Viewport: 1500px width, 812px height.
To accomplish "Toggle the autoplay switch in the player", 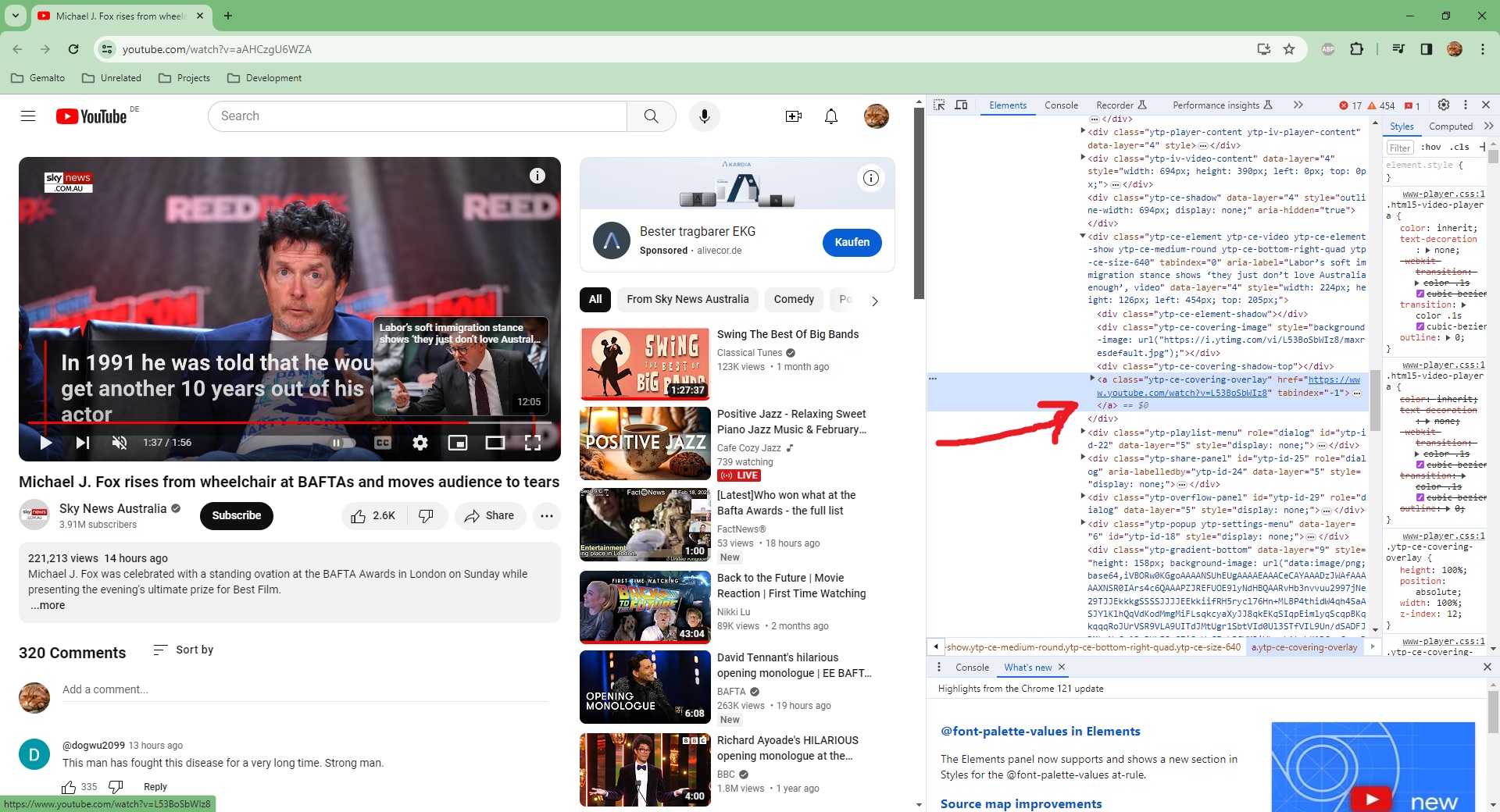I will 340,443.
